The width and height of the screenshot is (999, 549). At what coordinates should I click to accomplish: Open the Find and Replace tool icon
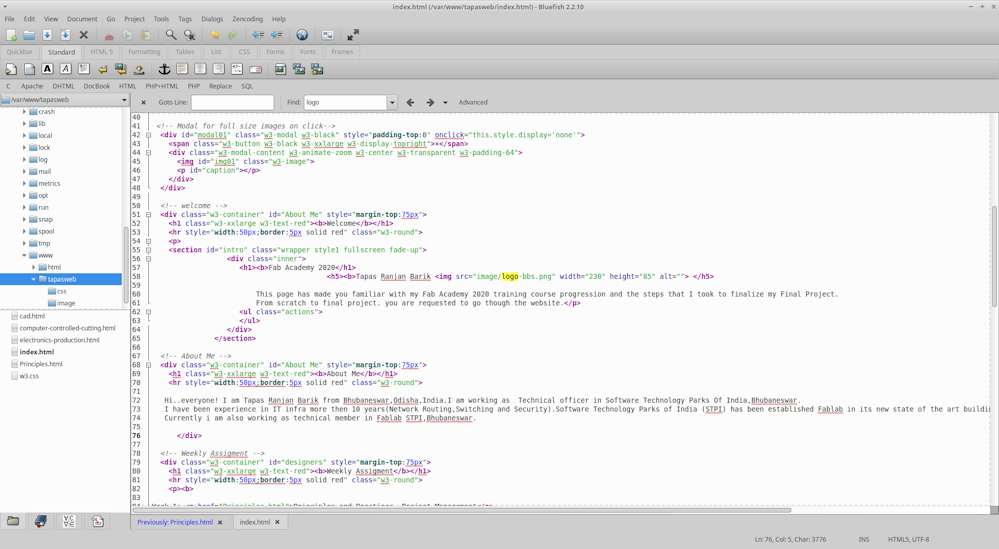(x=189, y=35)
